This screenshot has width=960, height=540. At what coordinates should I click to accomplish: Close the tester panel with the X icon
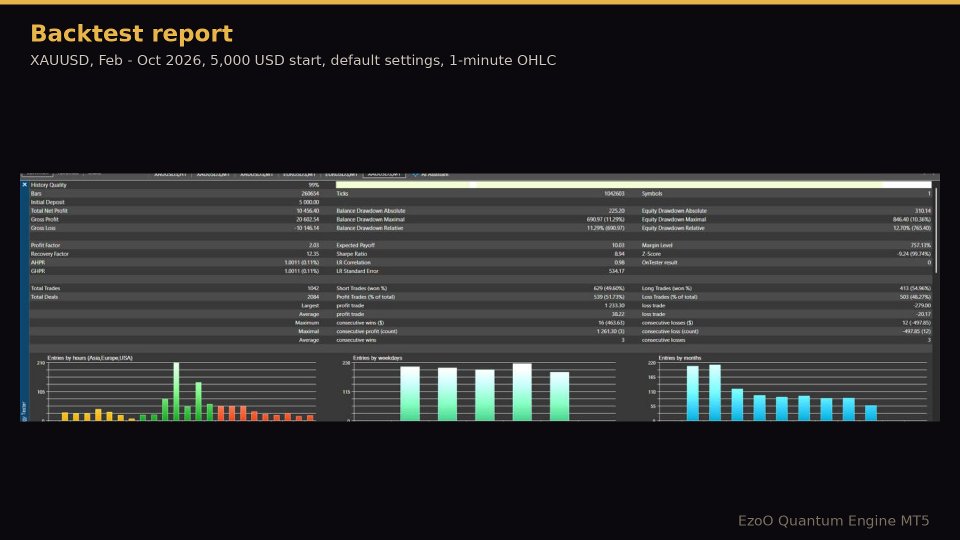(24, 184)
